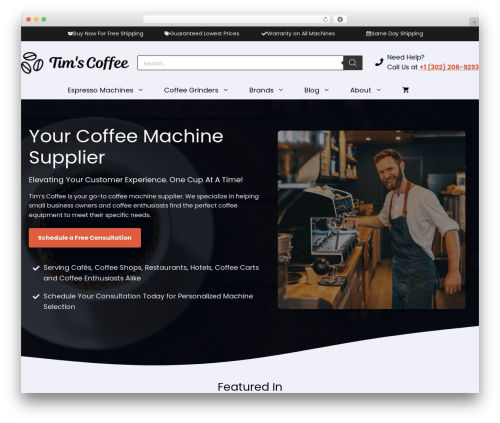Click Same Day Shipping text
The height and width of the screenshot is (423, 500).
tap(397, 34)
